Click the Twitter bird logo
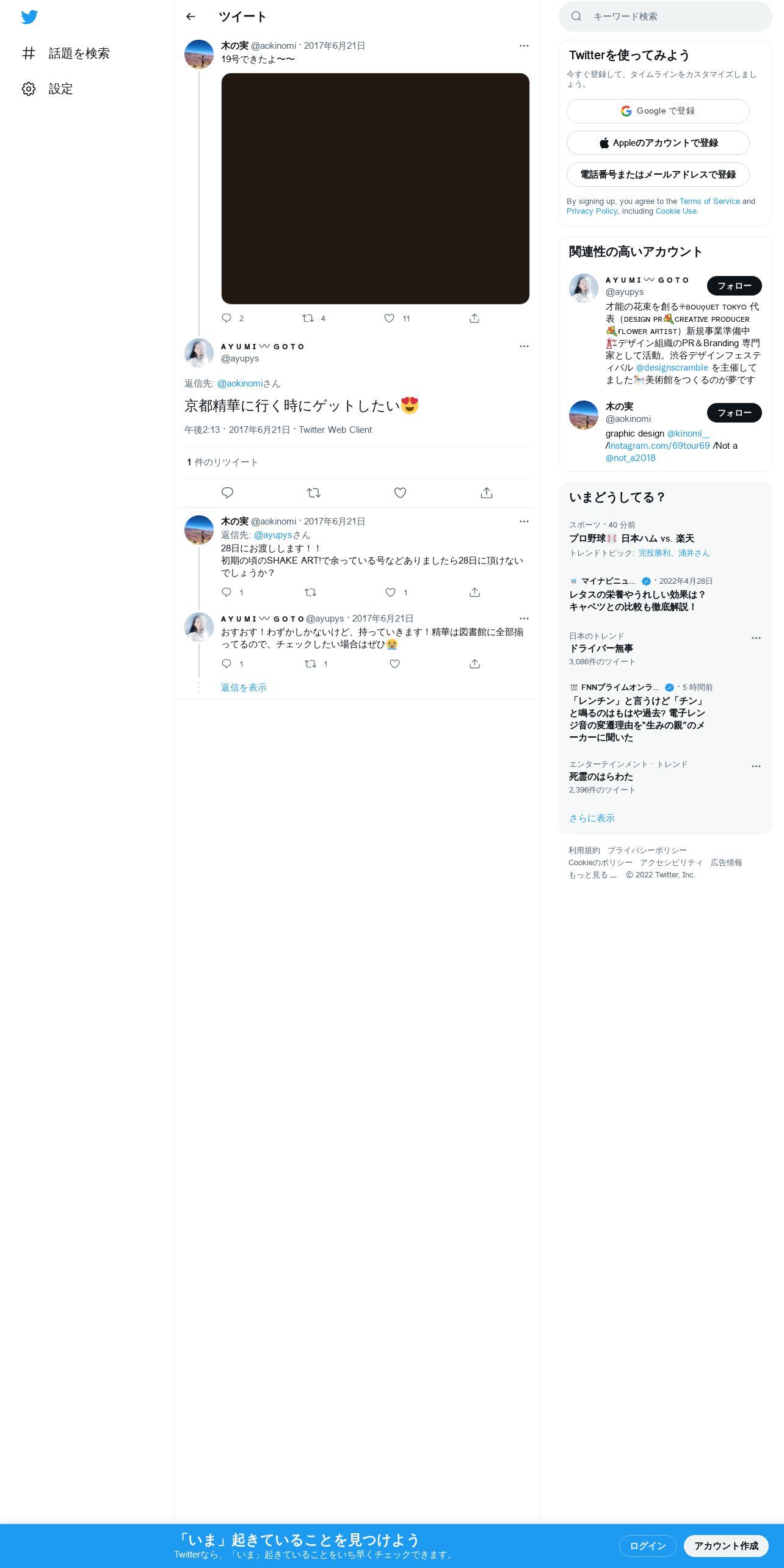The width and height of the screenshot is (784, 1568). click(x=29, y=17)
